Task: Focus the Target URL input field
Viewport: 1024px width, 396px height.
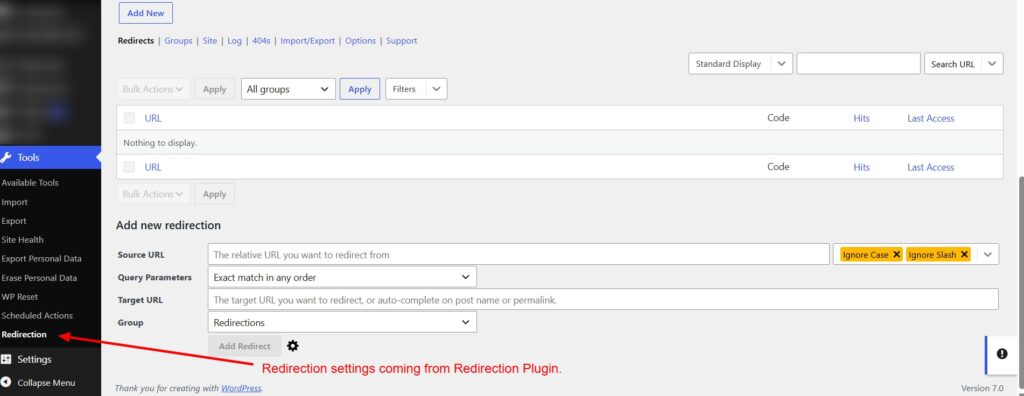Action: point(603,299)
